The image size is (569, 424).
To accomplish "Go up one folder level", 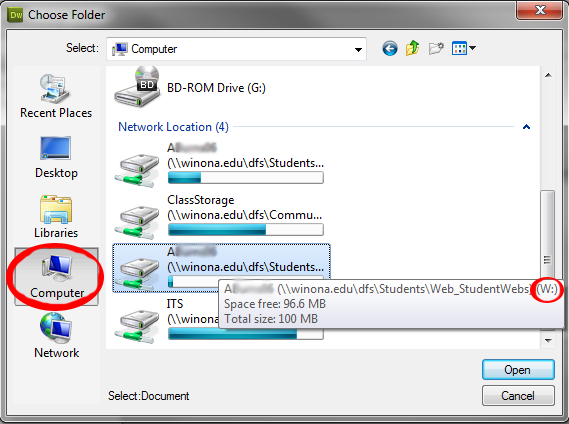I will coord(413,48).
